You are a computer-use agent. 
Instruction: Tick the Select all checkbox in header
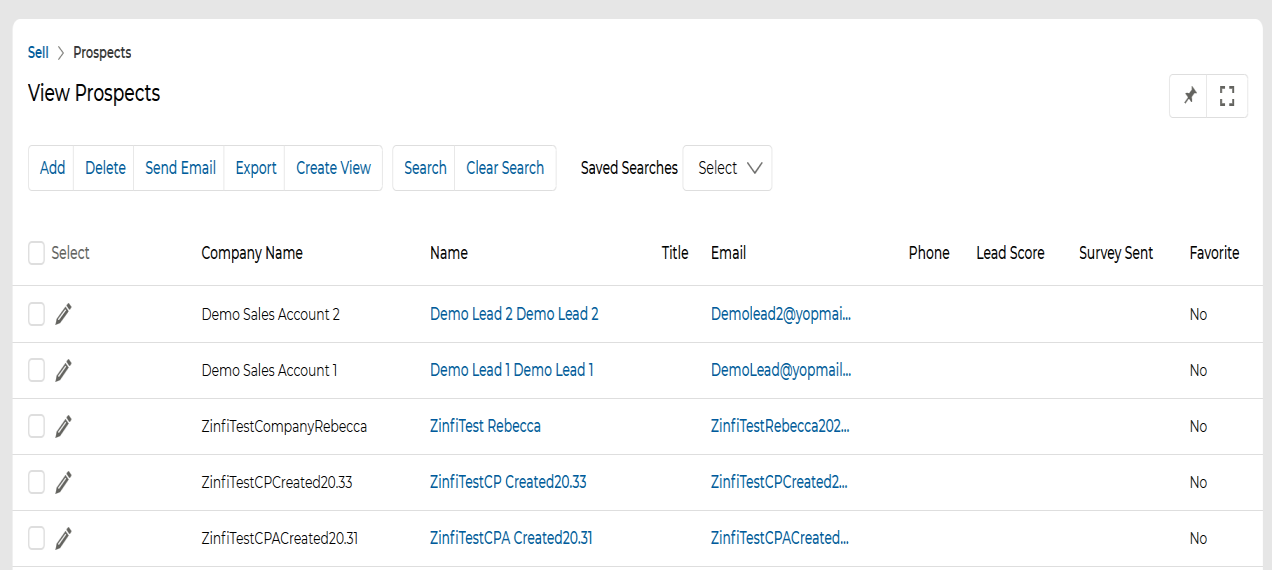[36, 253]
